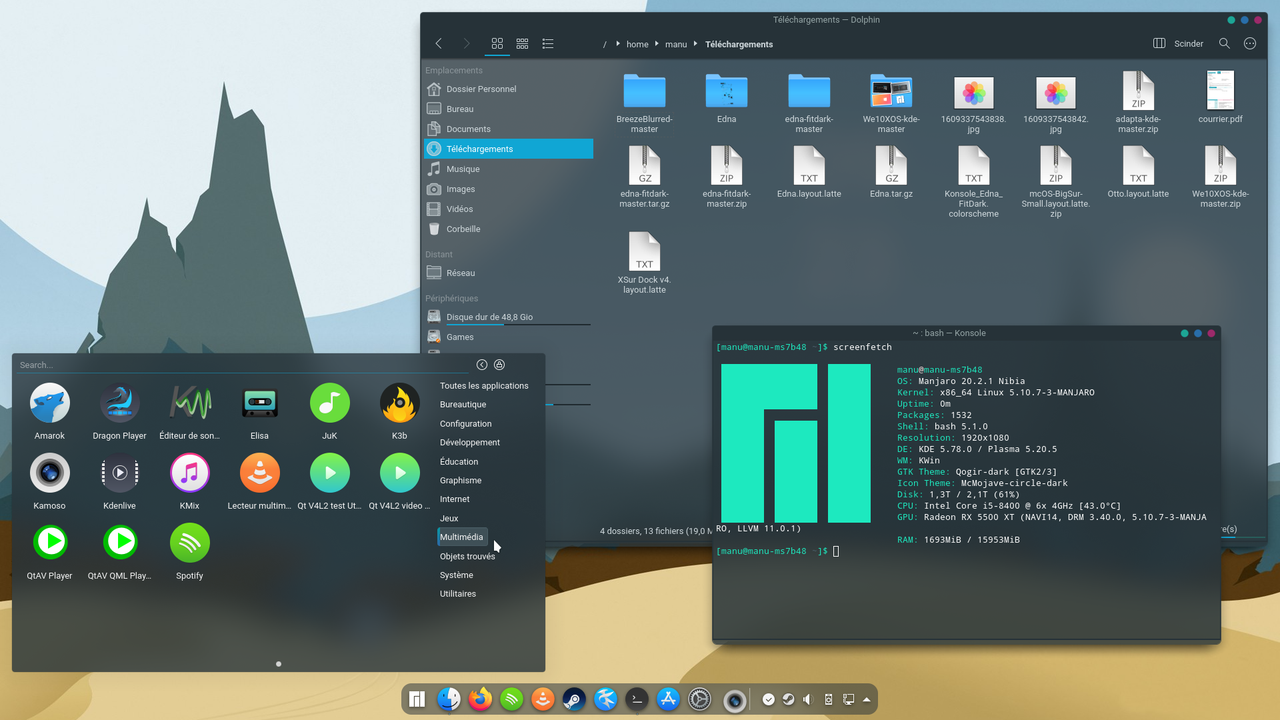Open the breadcrumb chevron after manu

click(694, 44)
